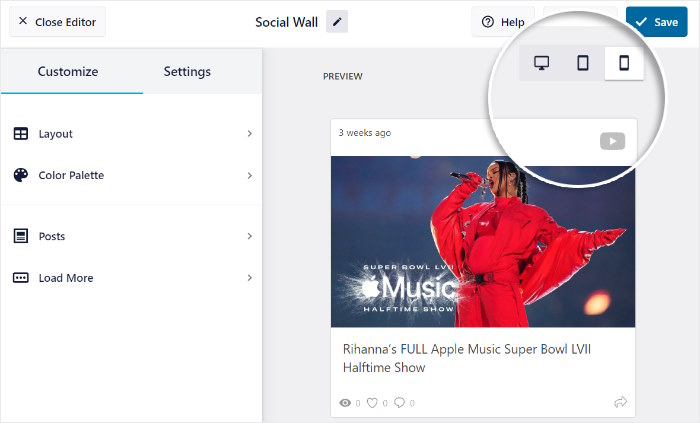The width and height of the screenshot is (700, 423).
Task: Click the Close Editor button
Action: (57, 21)
